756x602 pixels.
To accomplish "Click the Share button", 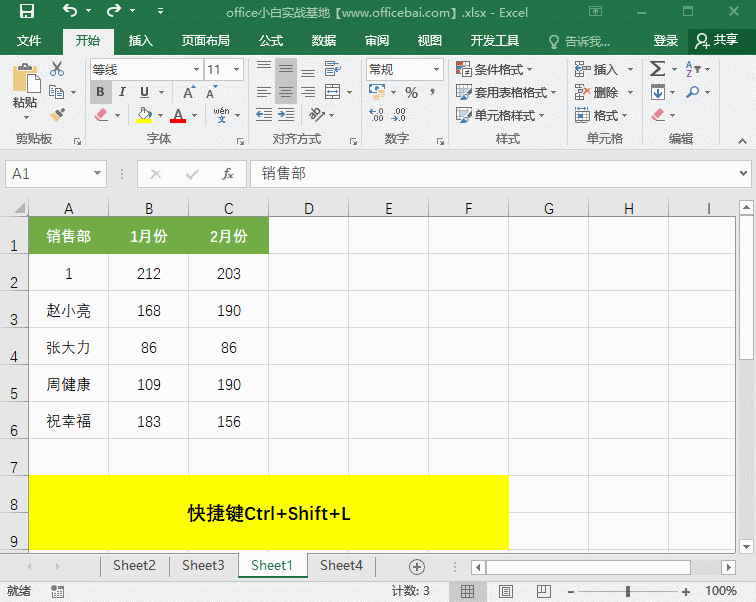I will (716, 40).
